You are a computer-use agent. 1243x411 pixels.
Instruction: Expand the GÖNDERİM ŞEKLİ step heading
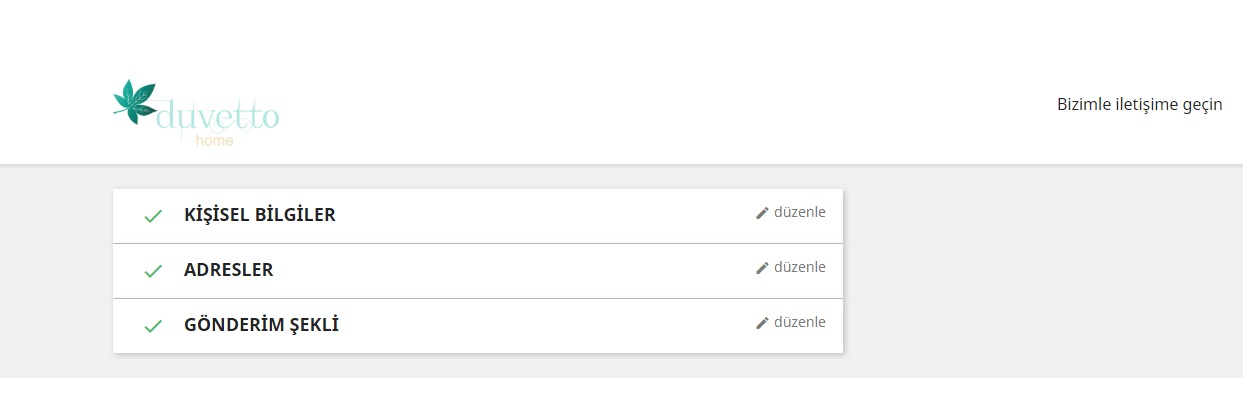point(261,325)
